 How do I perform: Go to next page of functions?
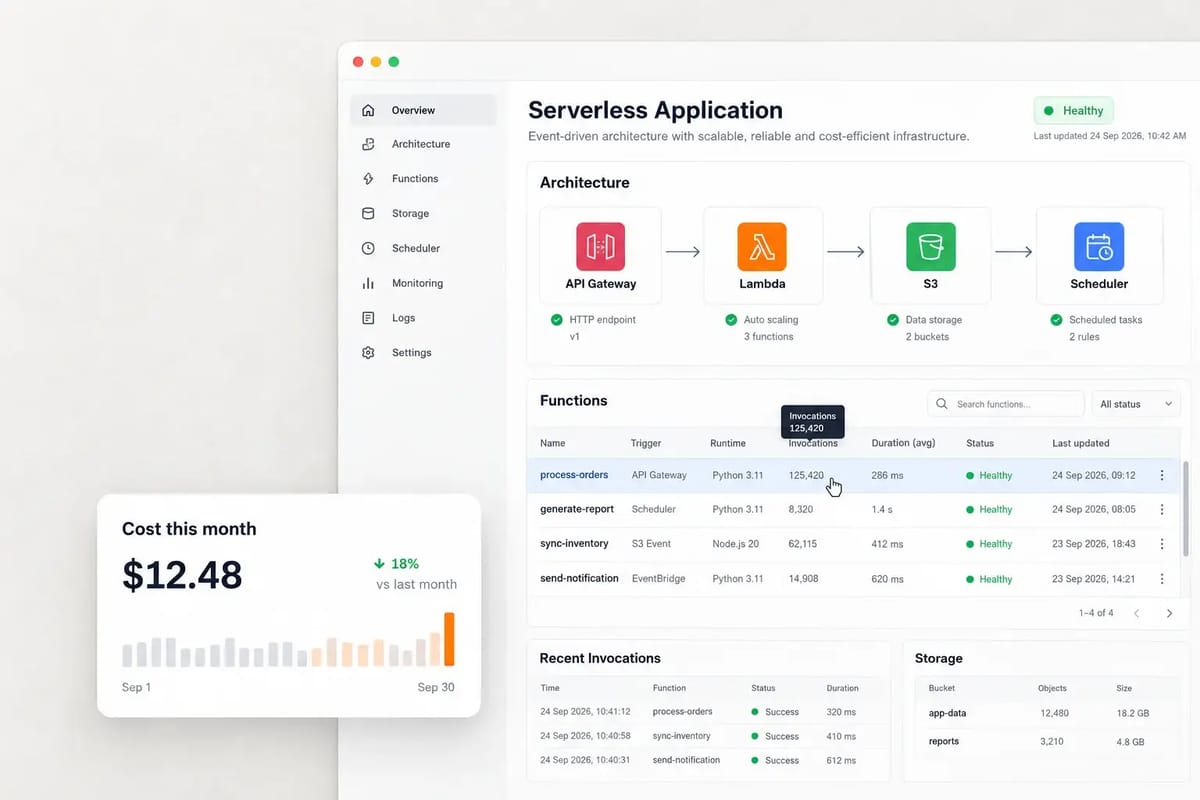[1169, 613]
